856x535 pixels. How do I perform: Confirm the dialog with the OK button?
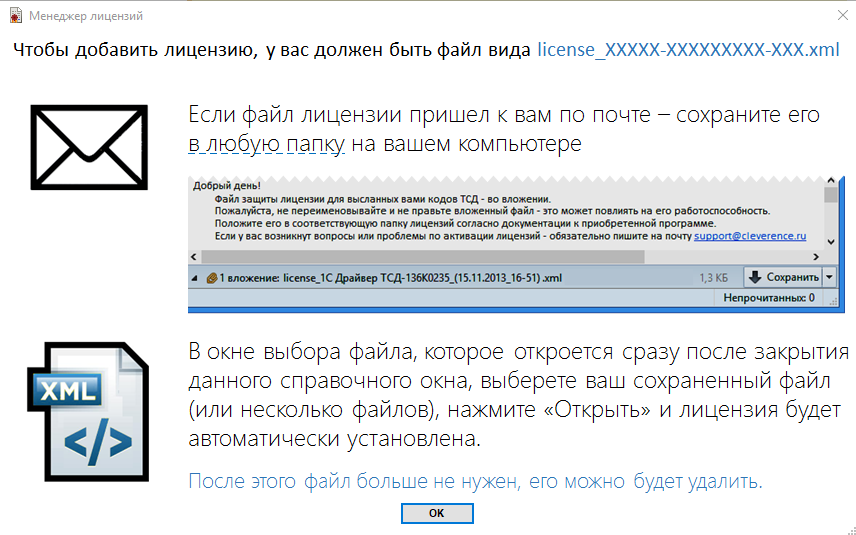tap(437, 513)
